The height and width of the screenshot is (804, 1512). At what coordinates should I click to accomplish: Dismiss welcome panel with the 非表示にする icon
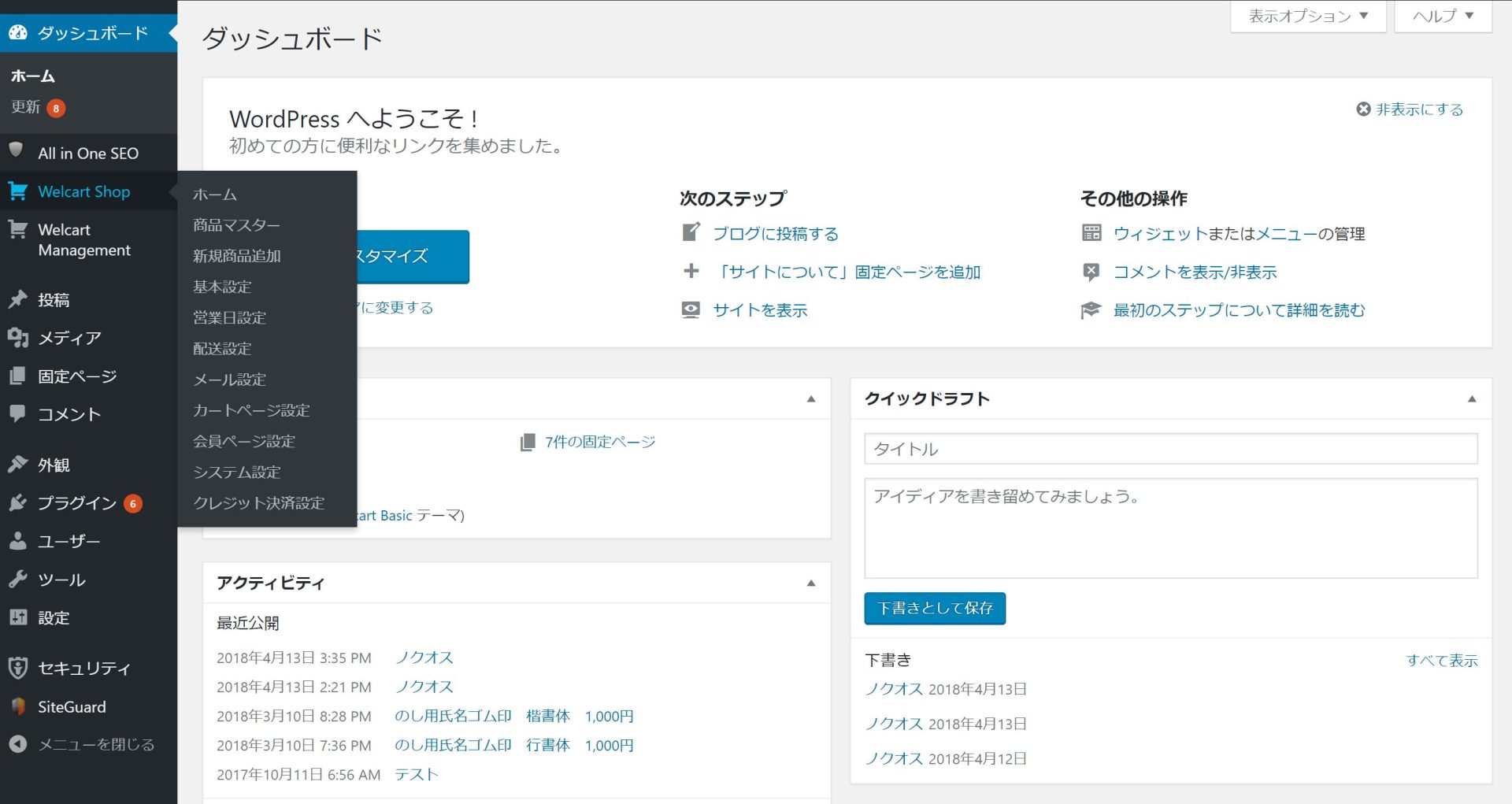1363,109
